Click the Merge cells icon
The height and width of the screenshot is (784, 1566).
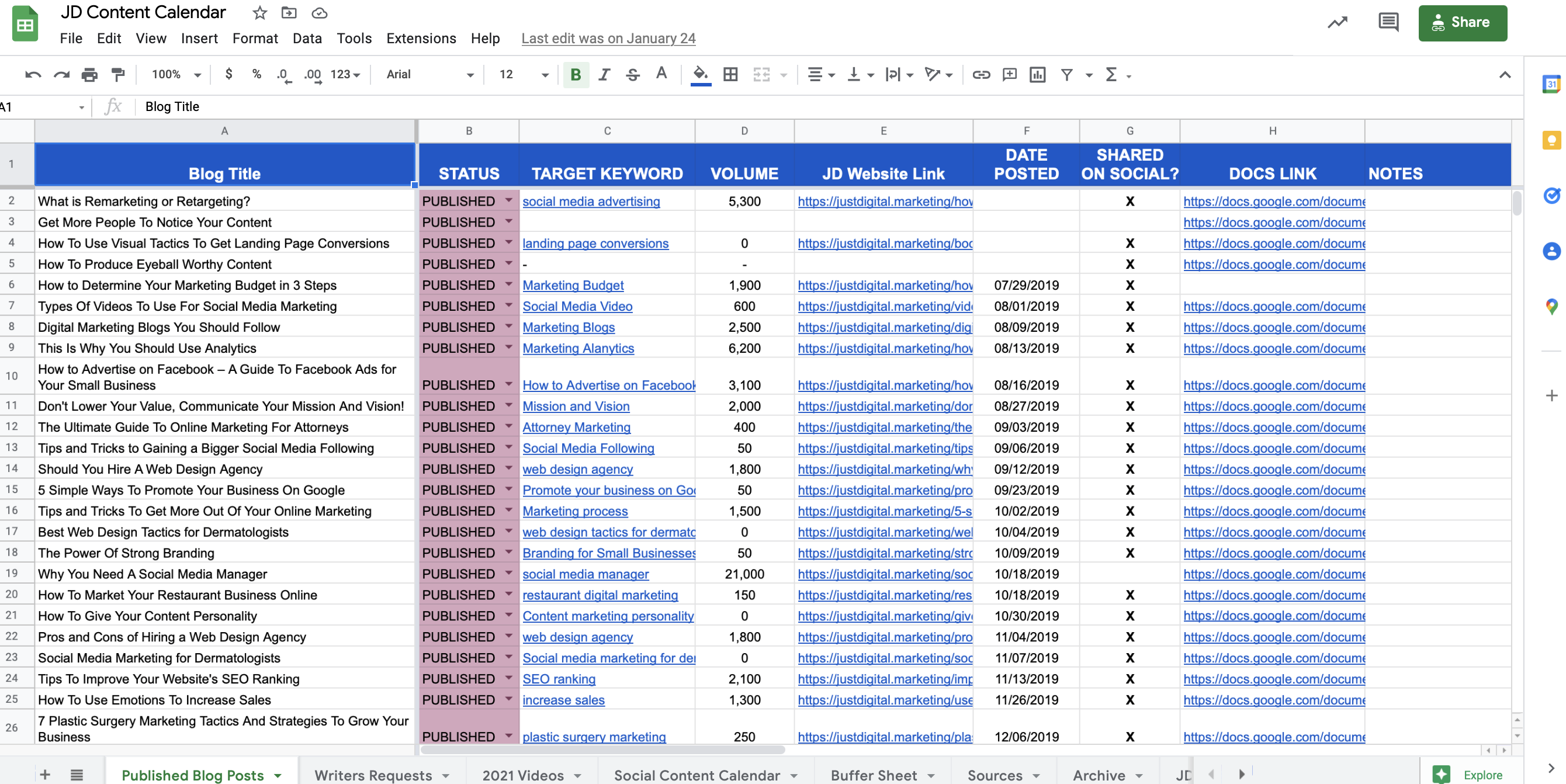tap(762, 75)
